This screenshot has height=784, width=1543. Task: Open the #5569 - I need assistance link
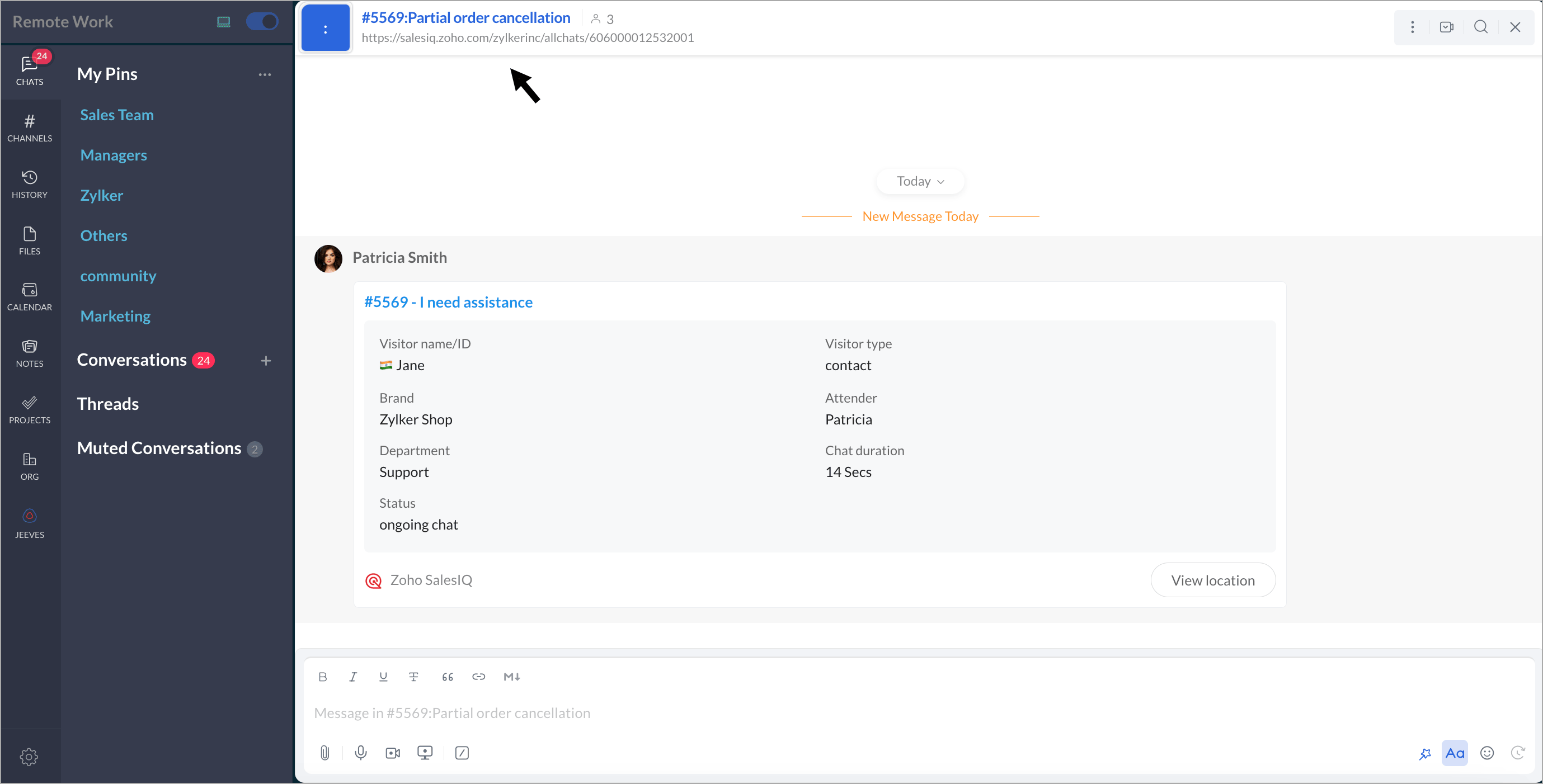pos(448,303)
